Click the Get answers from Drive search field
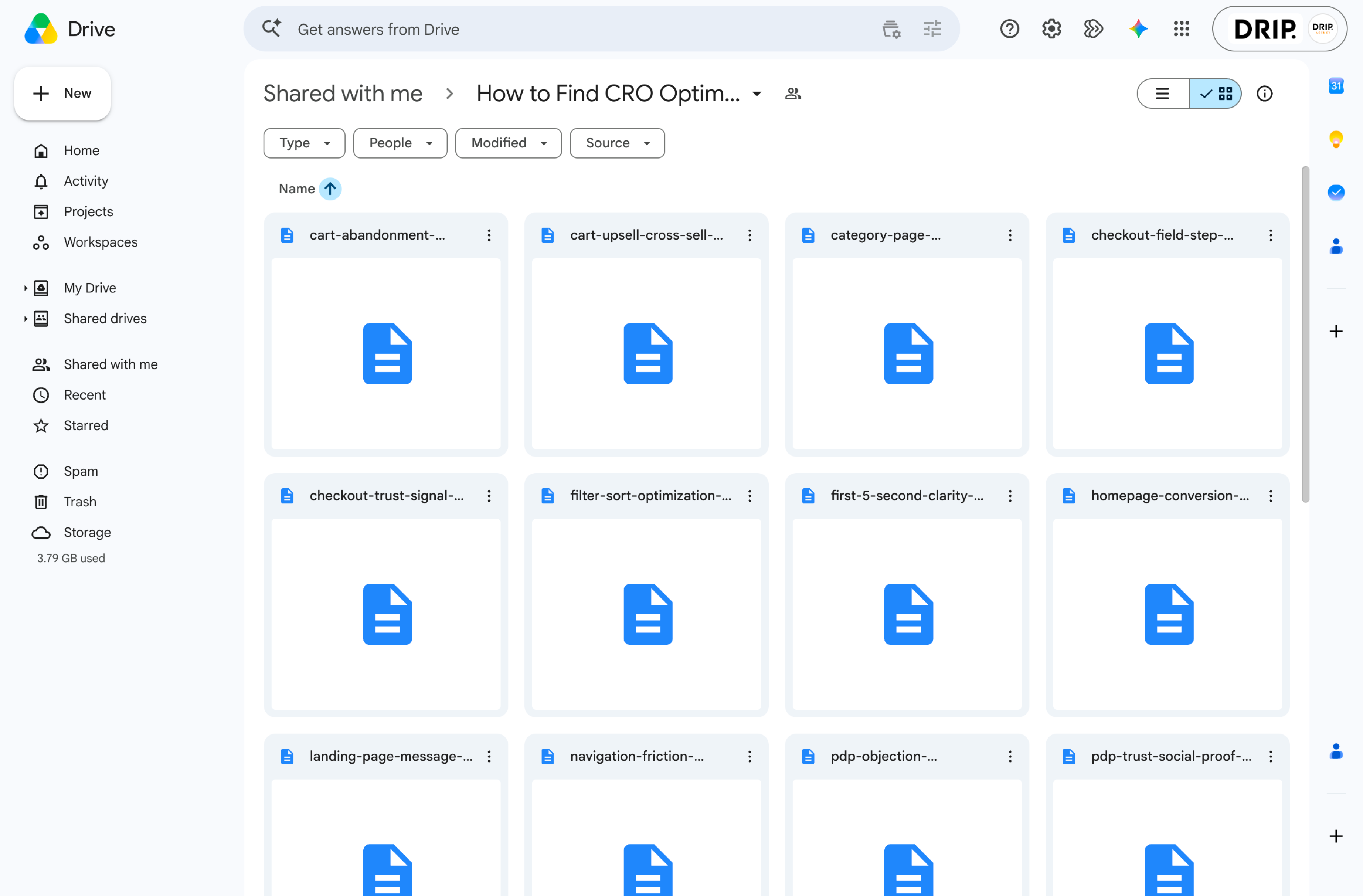The image size is (1363, 896). 601,28
